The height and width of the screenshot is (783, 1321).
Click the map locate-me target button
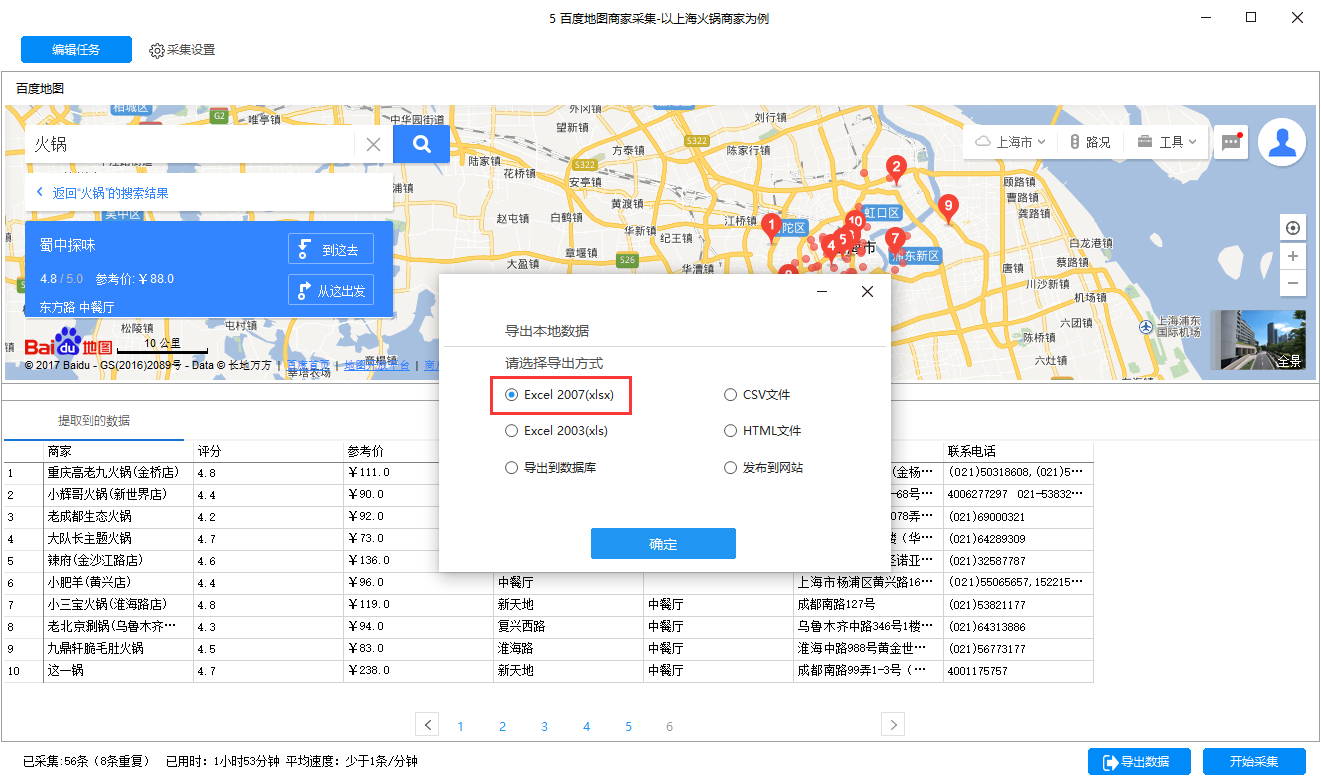[x=1294, y=228]
